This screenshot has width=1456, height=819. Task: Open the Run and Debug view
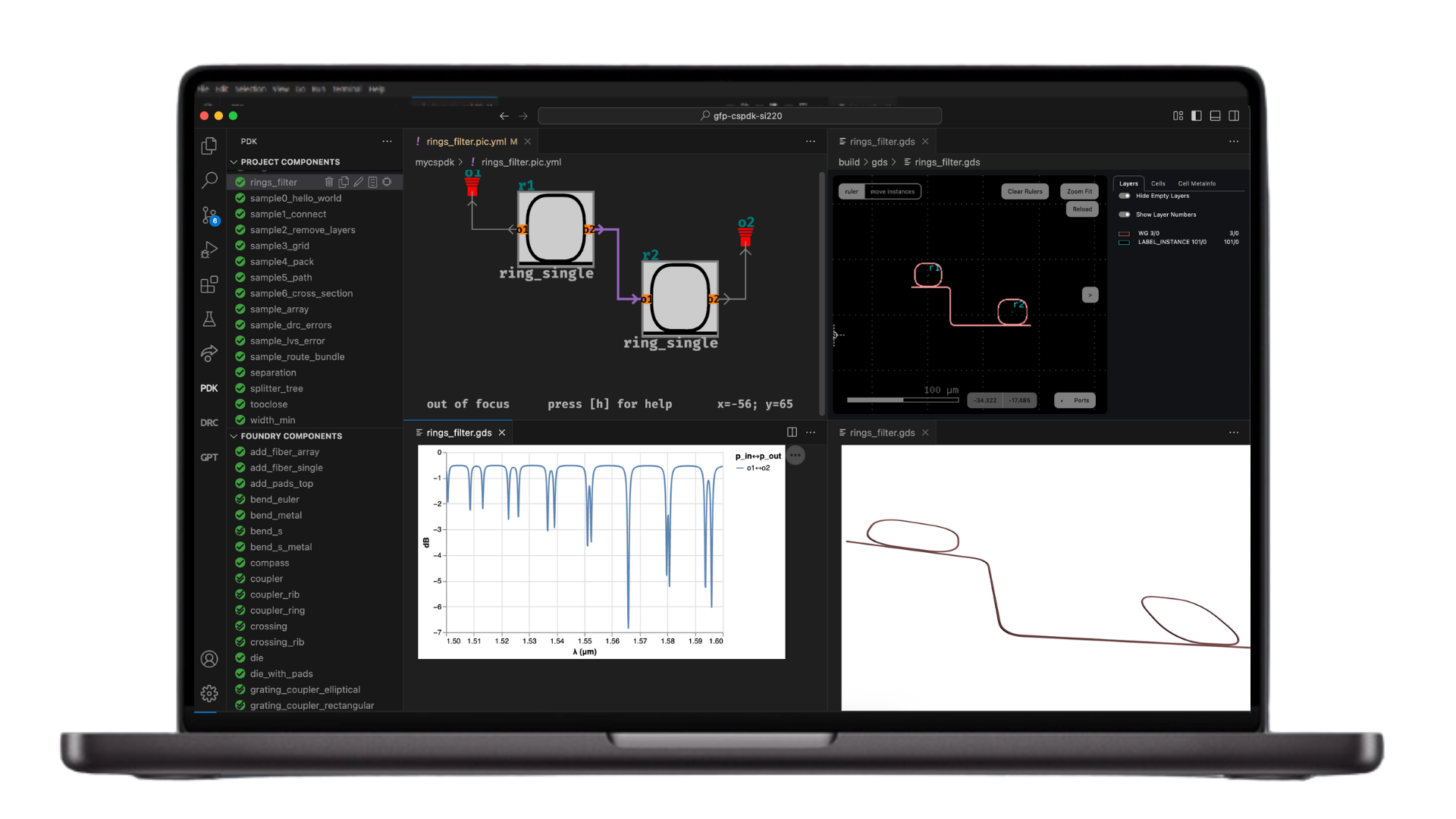tap(209, 249)
